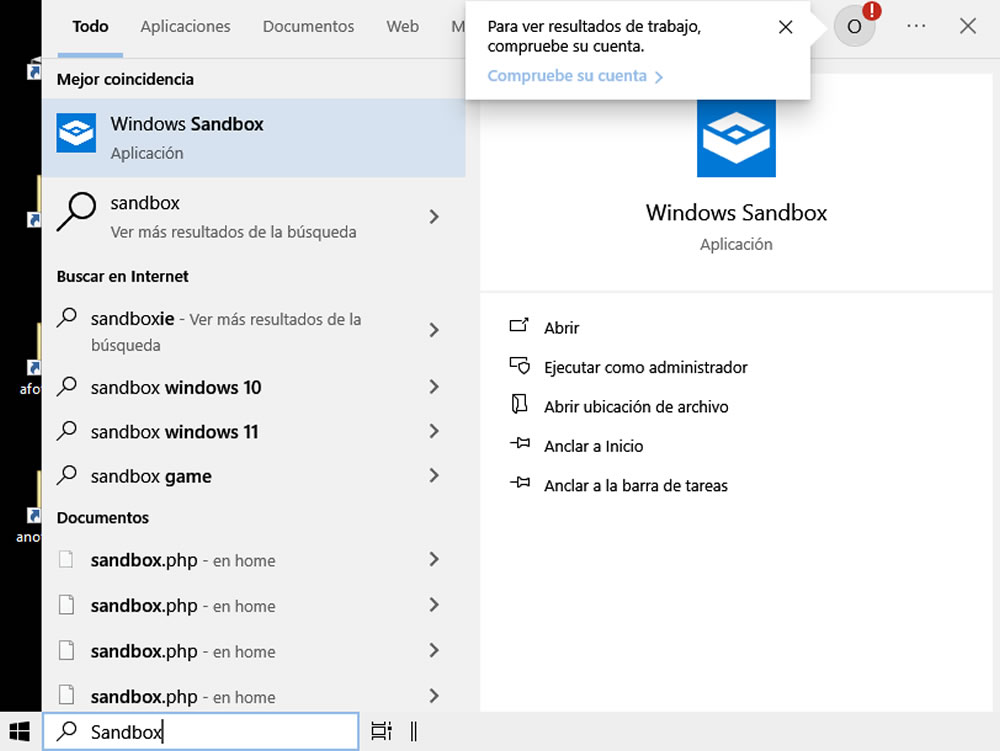Click the user account avatar icon
The width and height of the screenshot is (1000, 751).
pyautogui.click(x=854, y=27)
